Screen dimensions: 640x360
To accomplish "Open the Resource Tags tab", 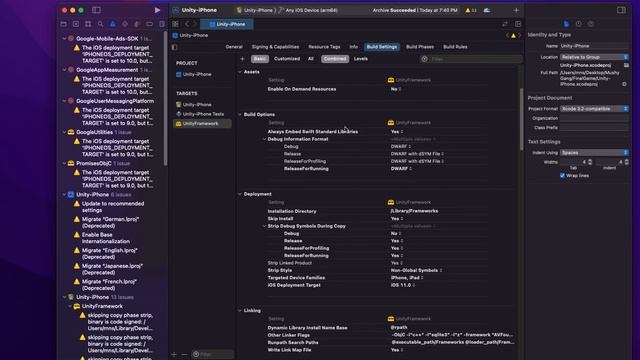I will click(324, 47).
